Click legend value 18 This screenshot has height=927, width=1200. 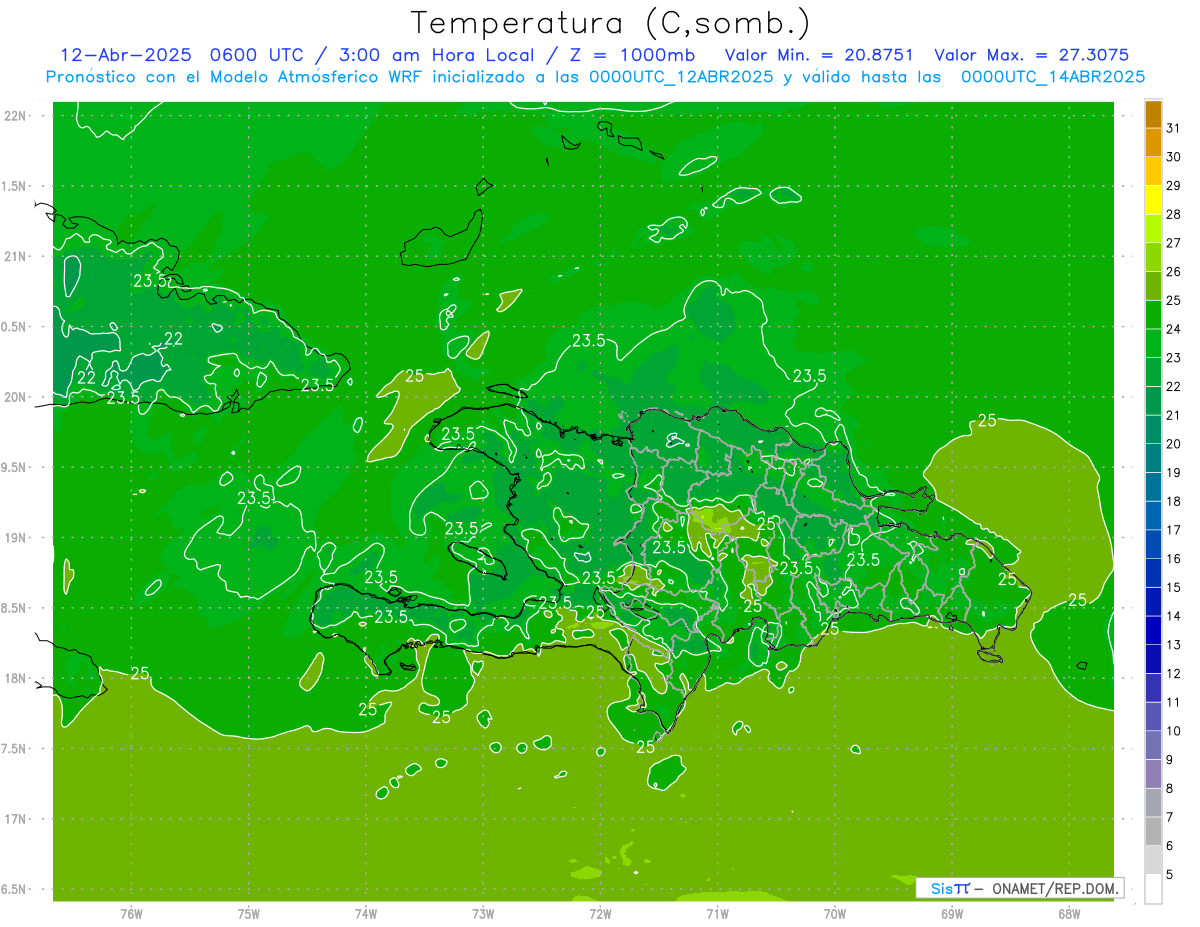[1174, 501]
